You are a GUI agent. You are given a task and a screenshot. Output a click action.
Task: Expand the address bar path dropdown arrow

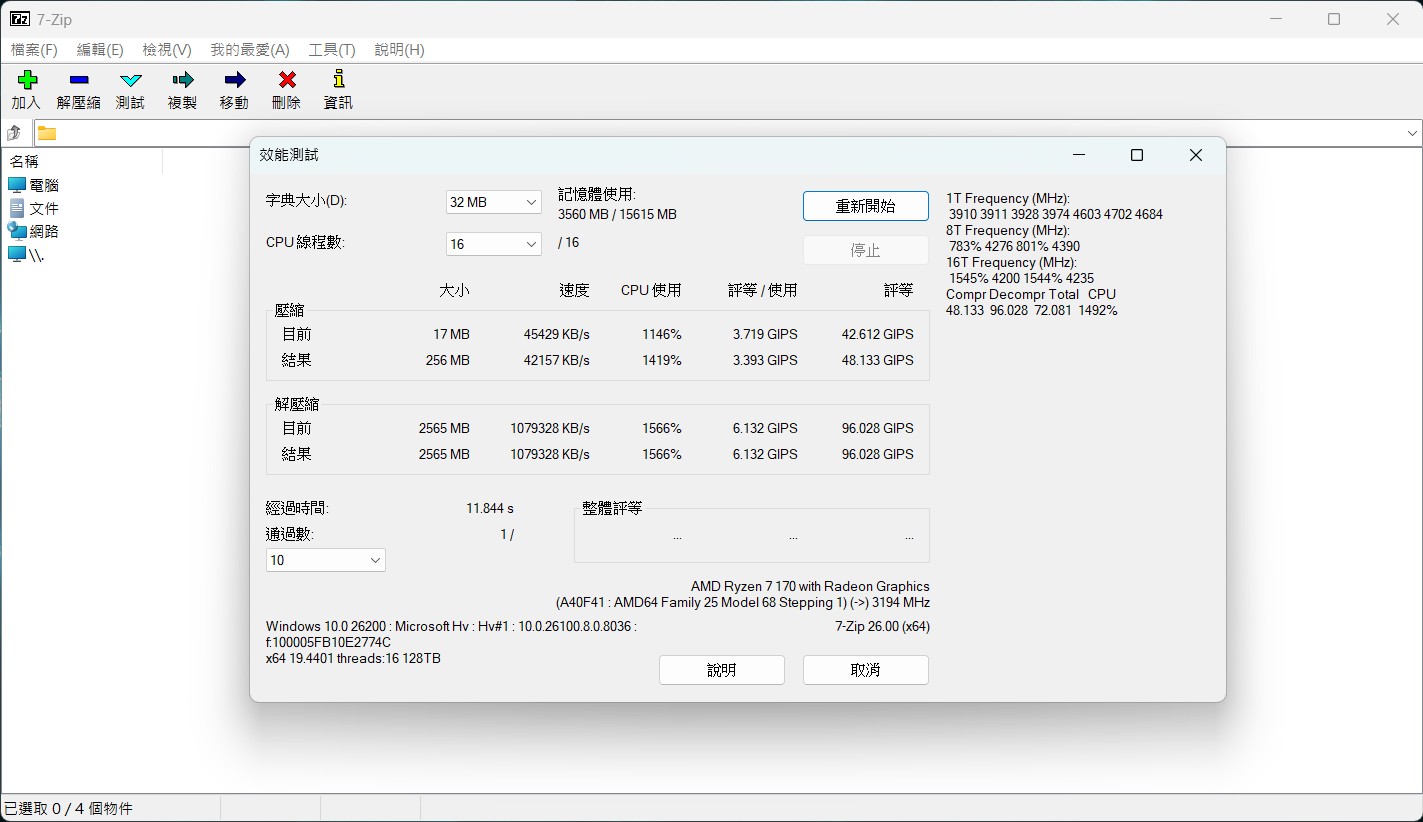click(1412, 133)
